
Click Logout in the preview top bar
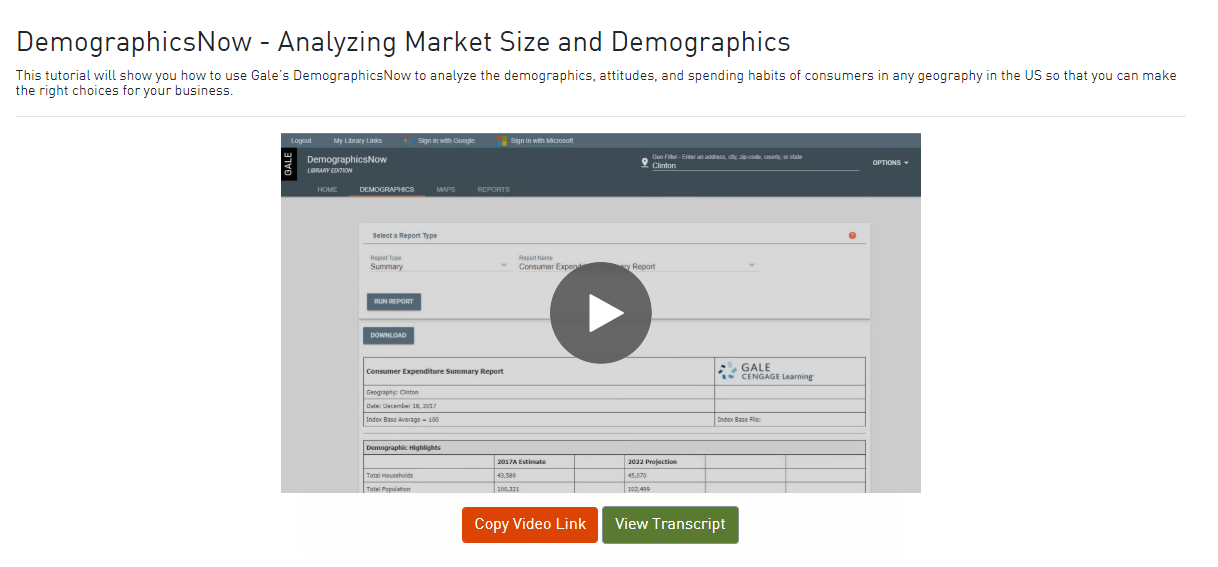[301, 141]
